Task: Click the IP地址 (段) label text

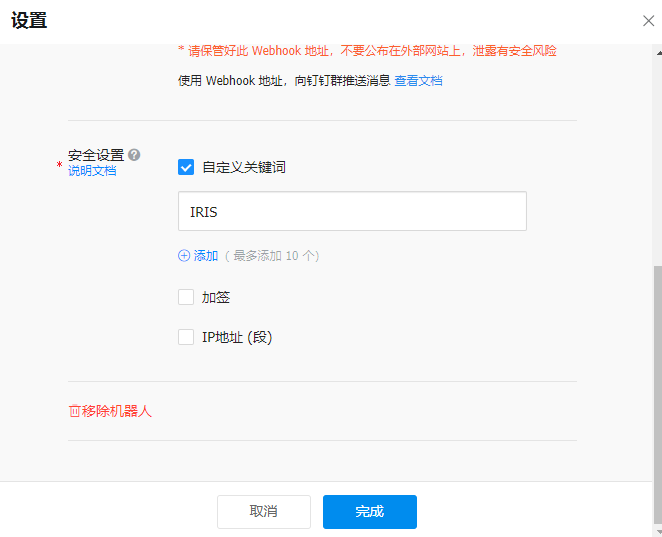Action: pos(237,337)
